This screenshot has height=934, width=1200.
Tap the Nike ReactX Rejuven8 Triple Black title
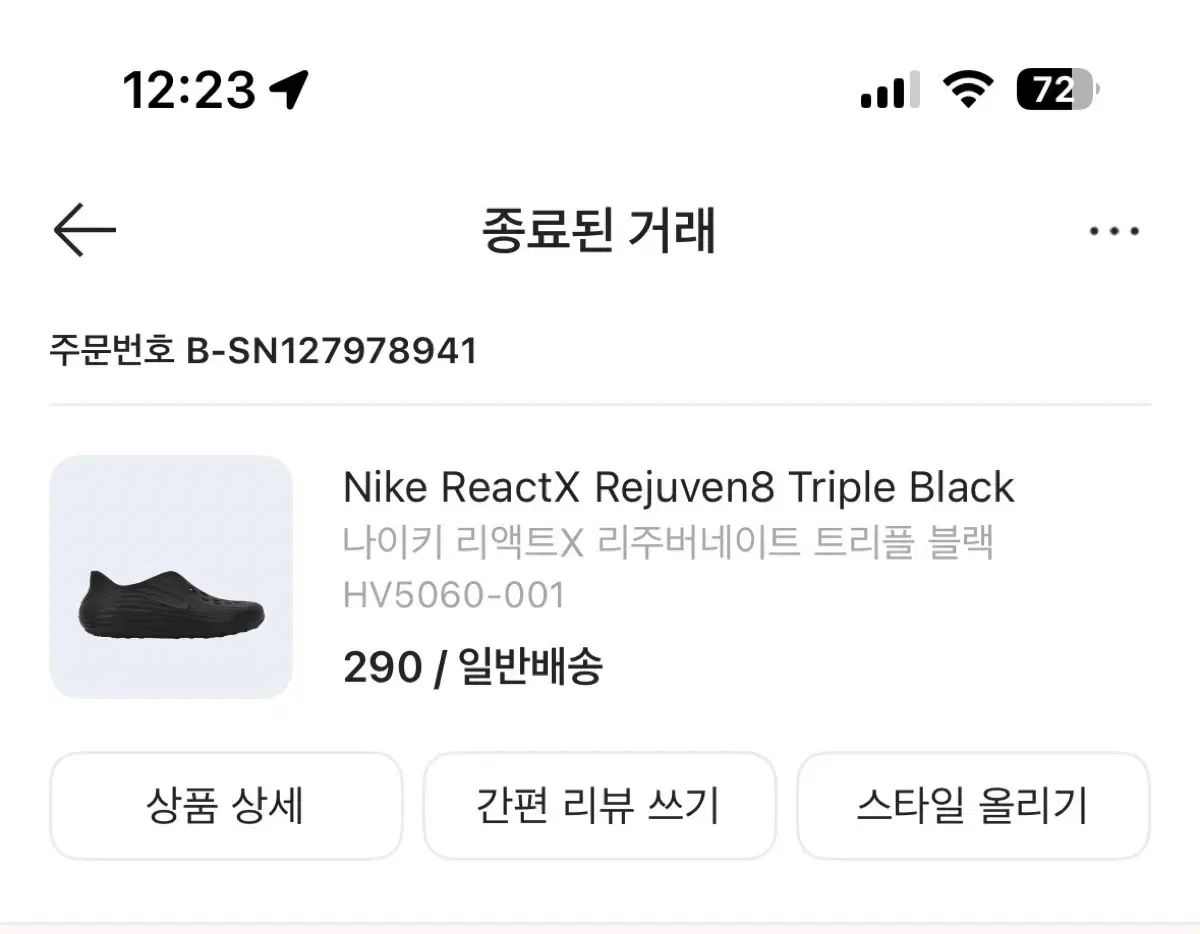tap(678, 488)
